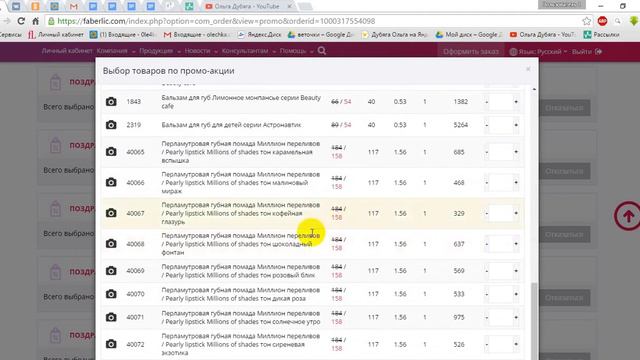Viewport: 640px width, 360px height.
Task: Click item name for 40070 дикая роза
Action: click(241, 294)
